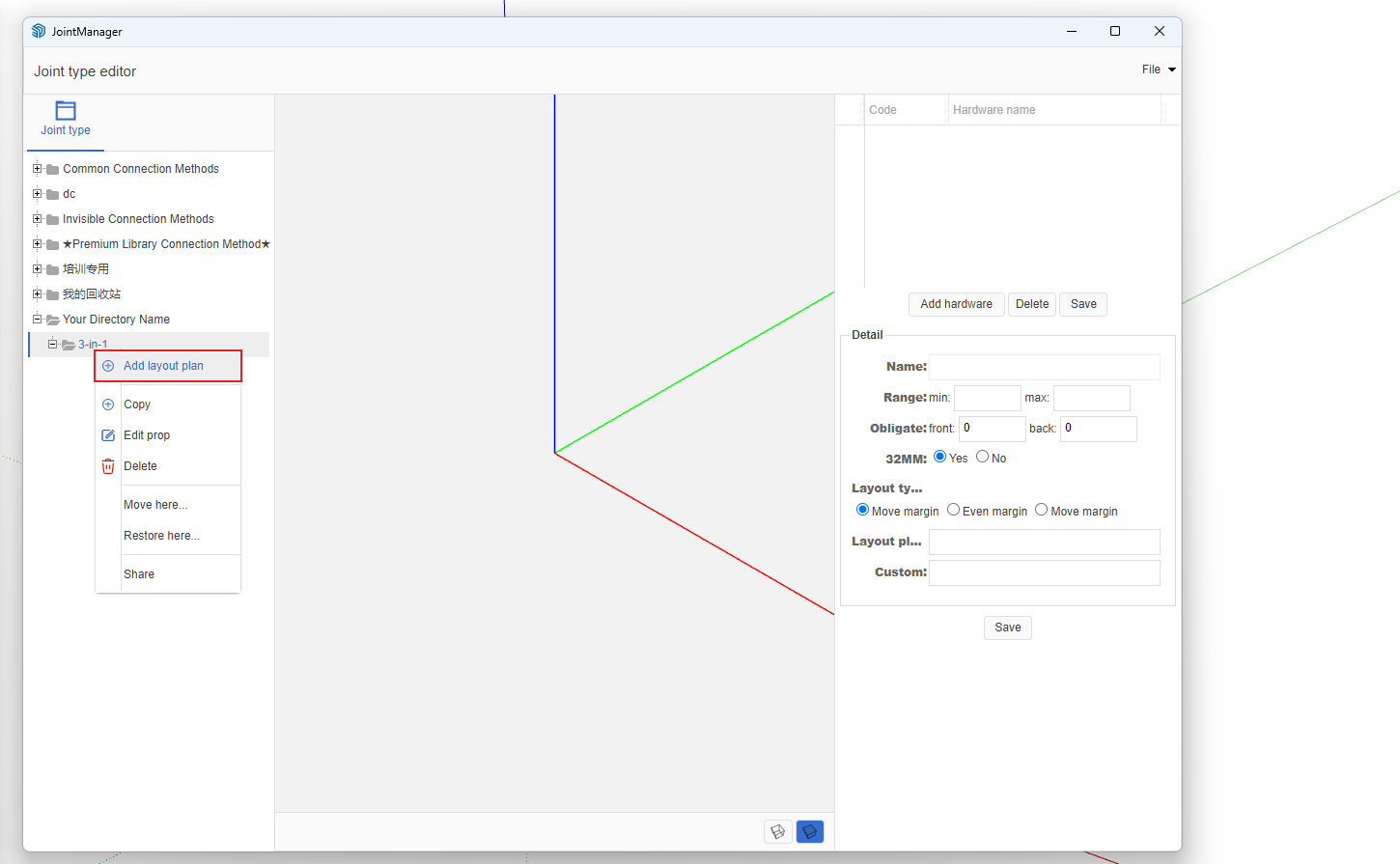Expand Common Connection Methods folder
The width and height of the screenshot is (1400, 864).
tap(38, 169)
